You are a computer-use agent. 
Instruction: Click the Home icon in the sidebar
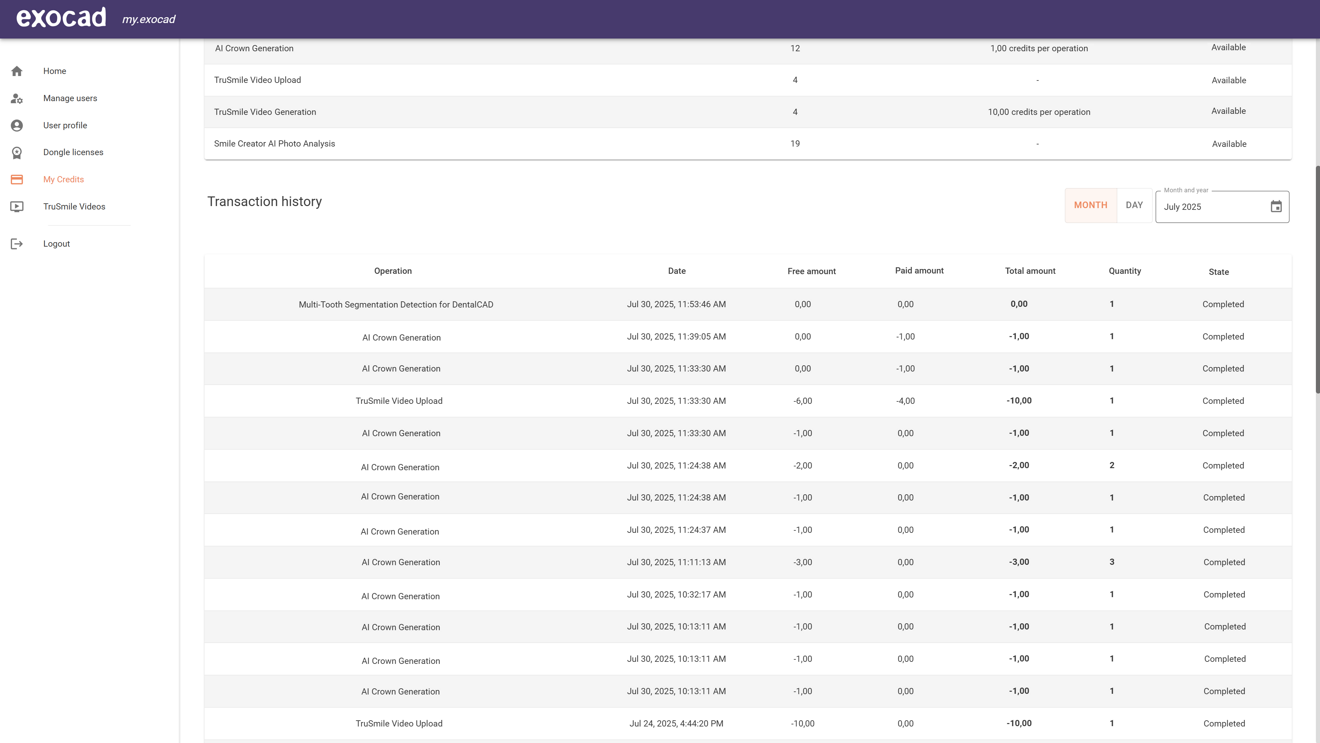(15, 71)
